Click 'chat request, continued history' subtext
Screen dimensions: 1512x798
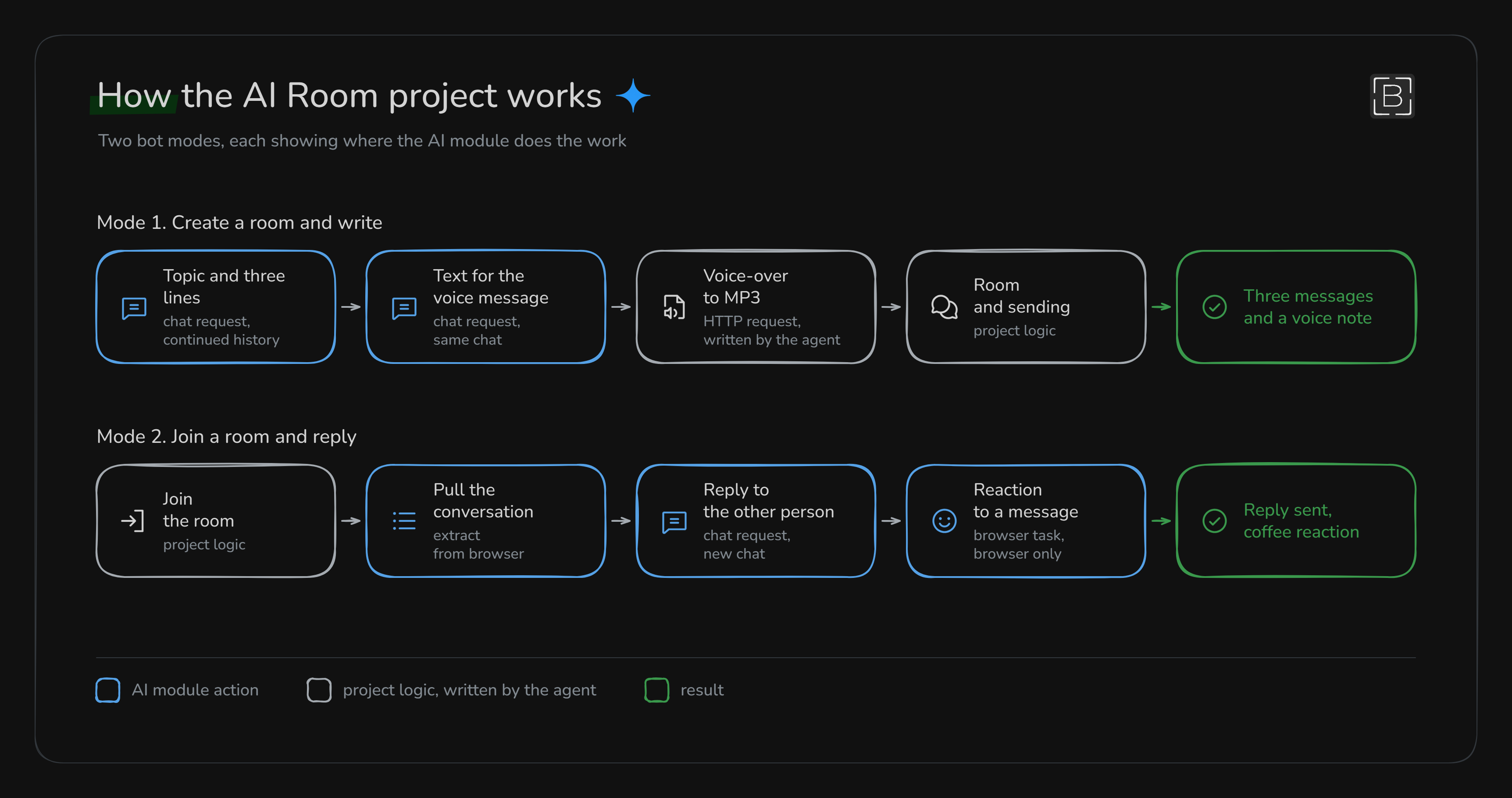221,330
